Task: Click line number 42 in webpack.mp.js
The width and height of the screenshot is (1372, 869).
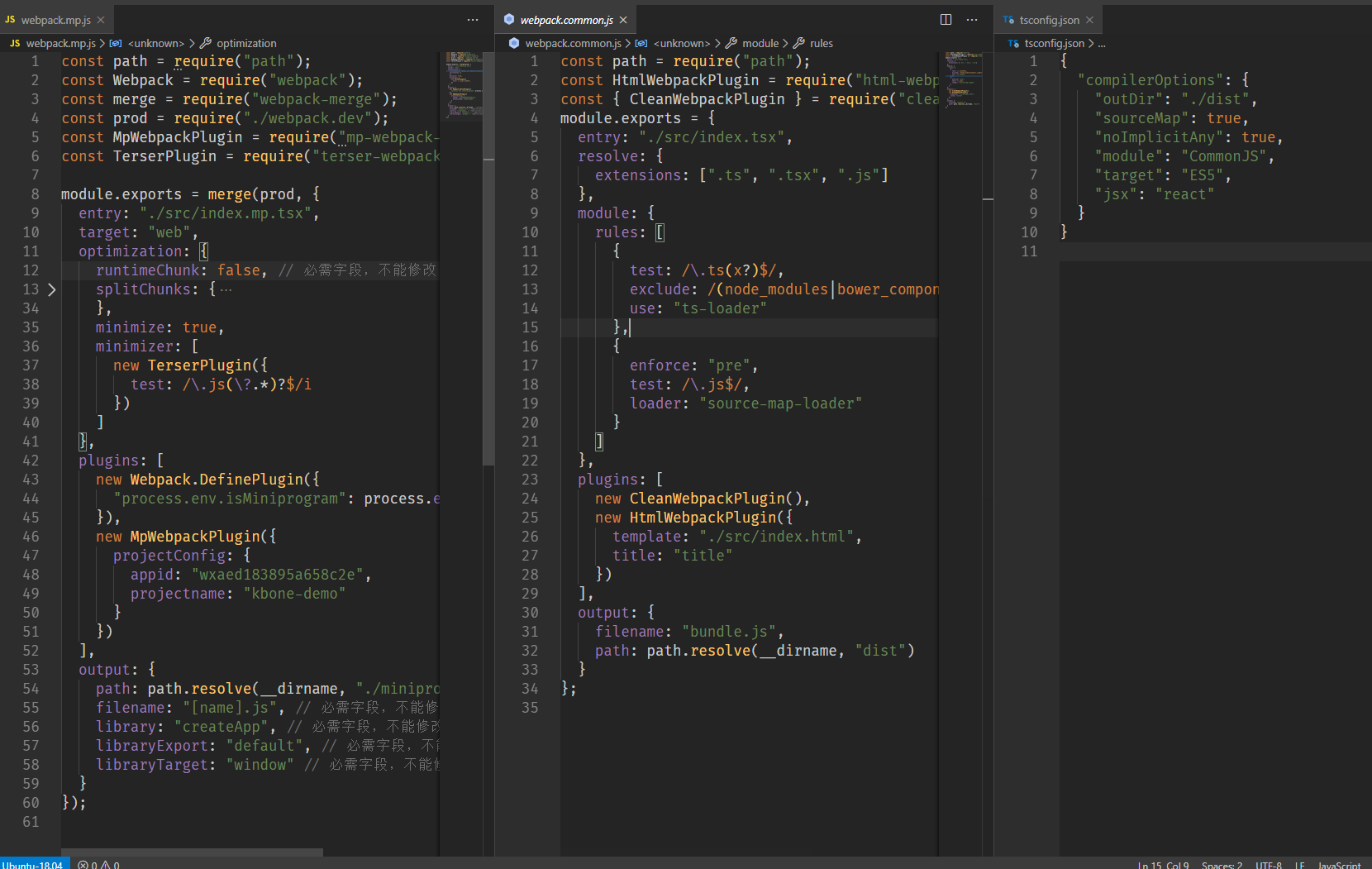Action: 31,461
